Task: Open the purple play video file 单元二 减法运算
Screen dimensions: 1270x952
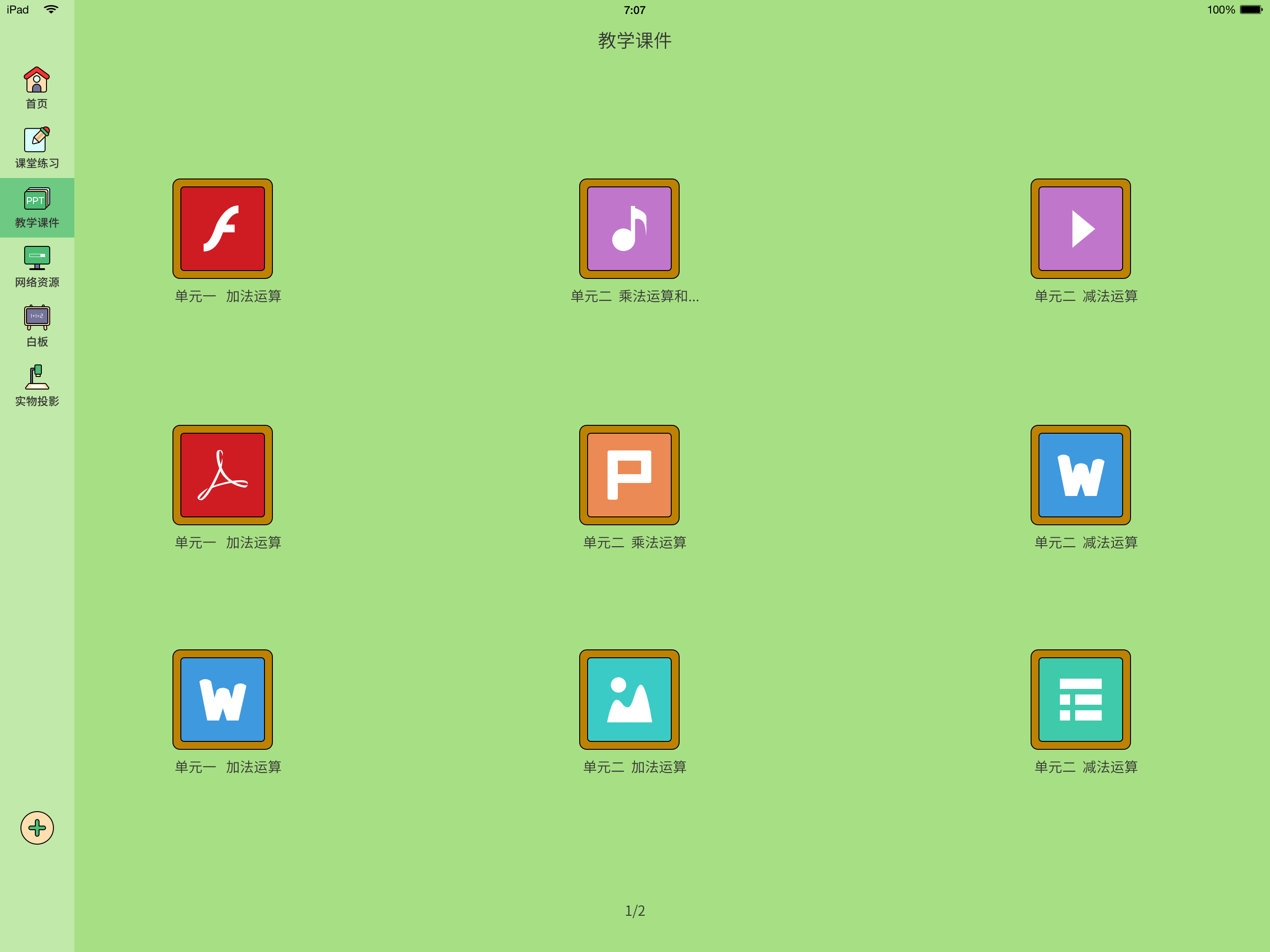Action: coord(1080,229)
